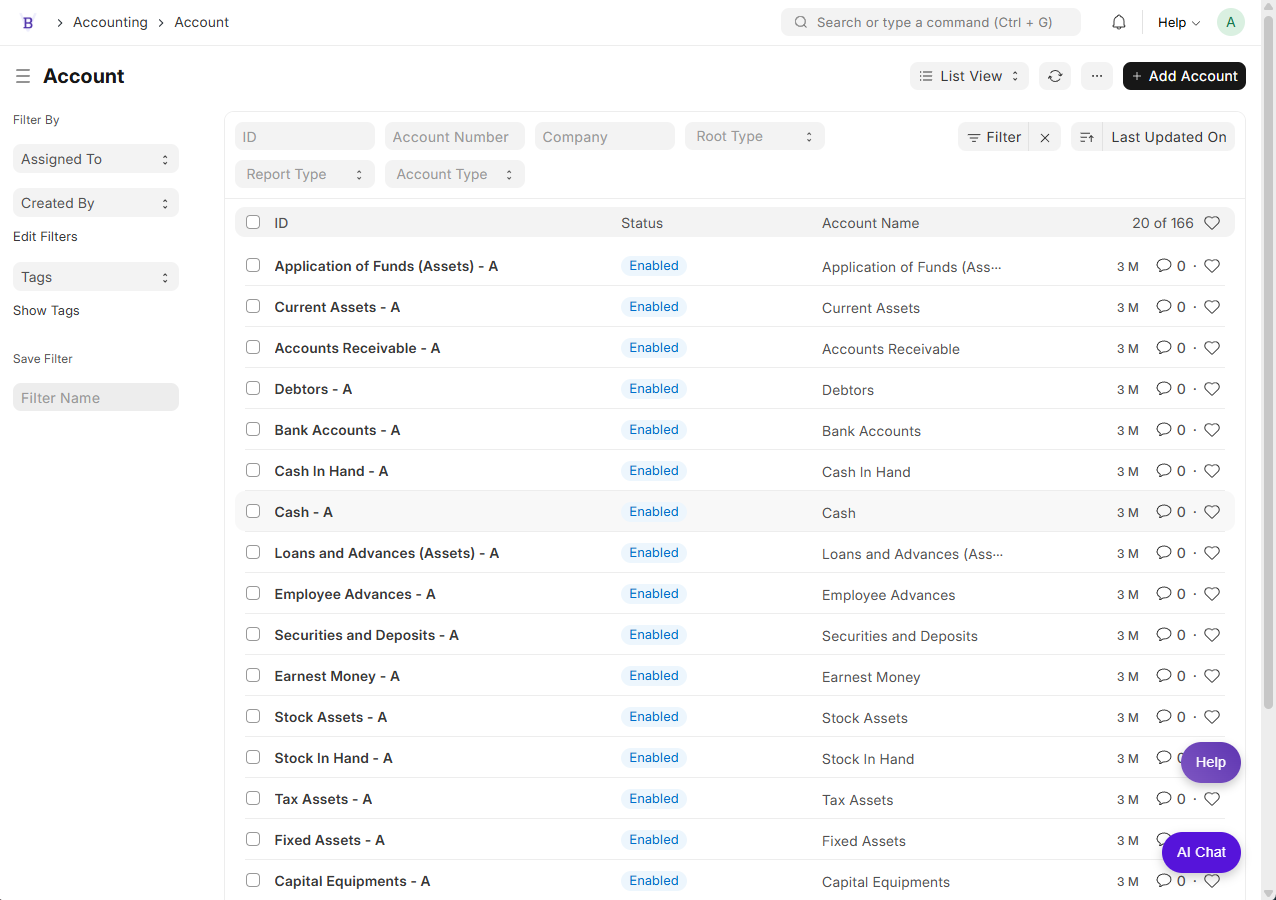Viewport: 1276px width, 900px height.
Task: Click comment icon on Debtors row
Action: click(1163, 389)
